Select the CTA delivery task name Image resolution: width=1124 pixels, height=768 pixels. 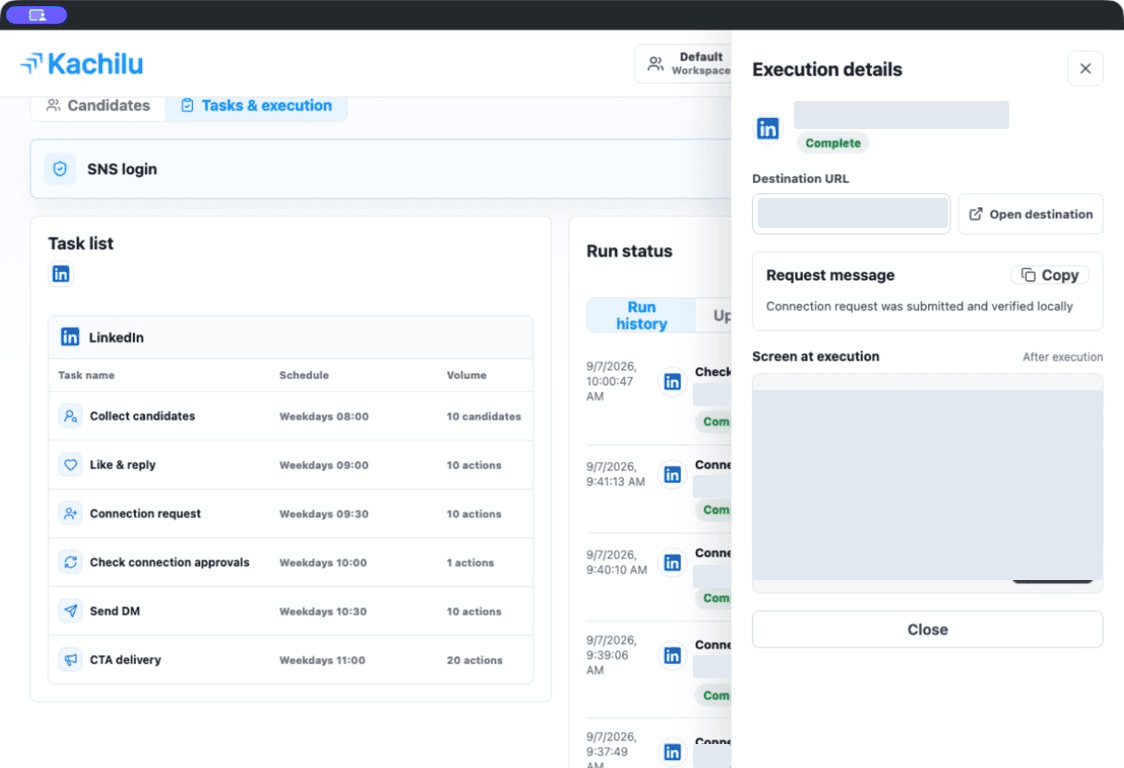pos(125,660)
